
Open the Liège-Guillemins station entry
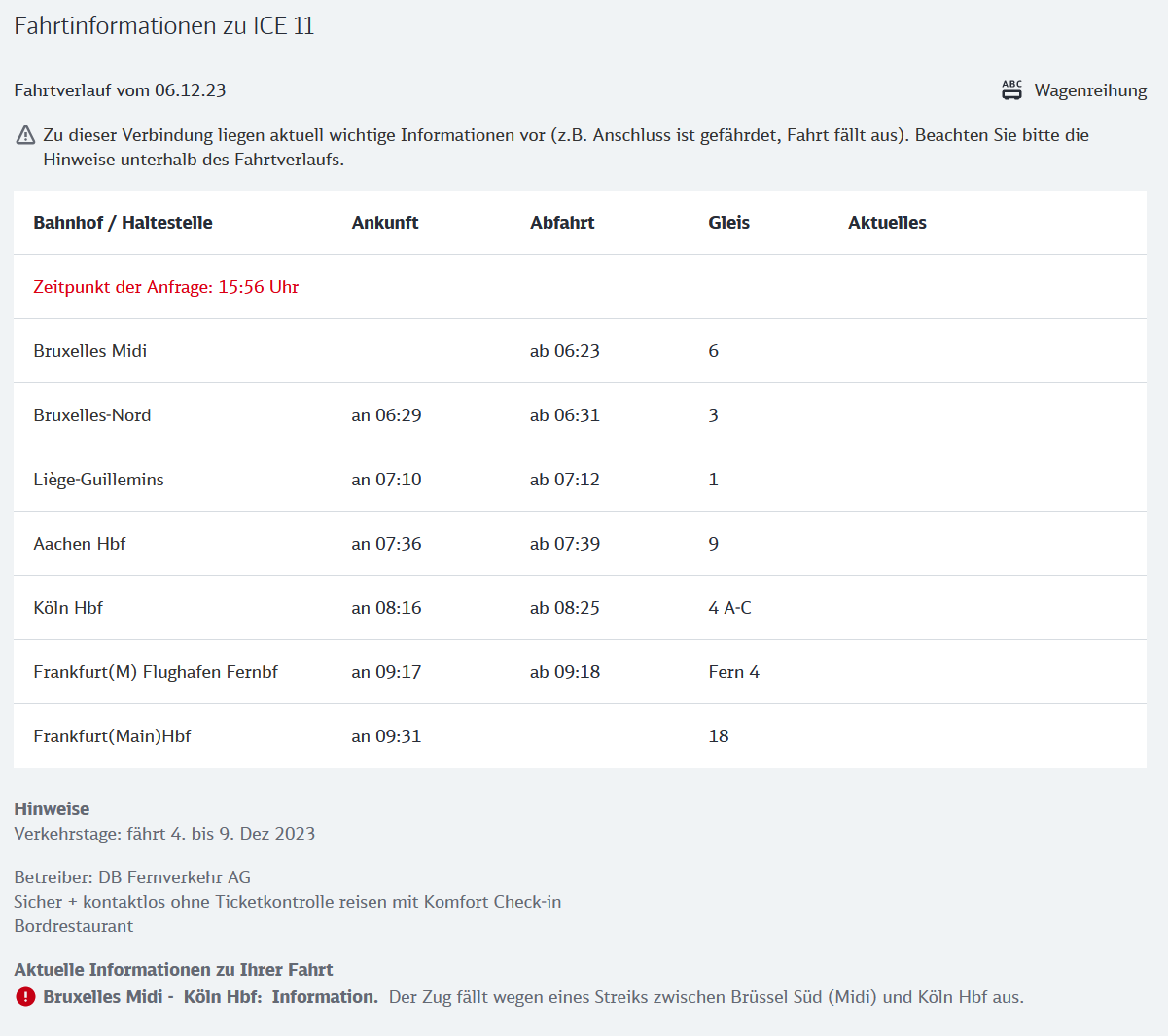tap(98, 480)
